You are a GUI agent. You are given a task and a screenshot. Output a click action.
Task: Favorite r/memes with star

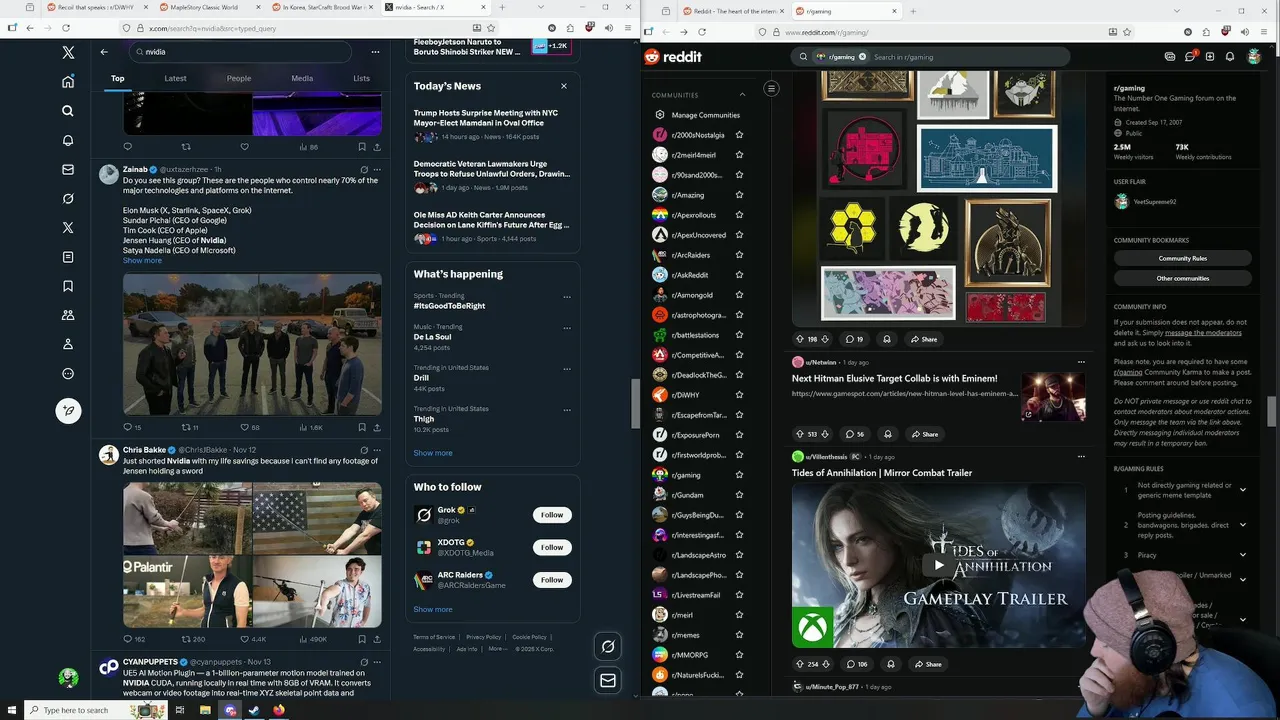click(x=739, y=635)
